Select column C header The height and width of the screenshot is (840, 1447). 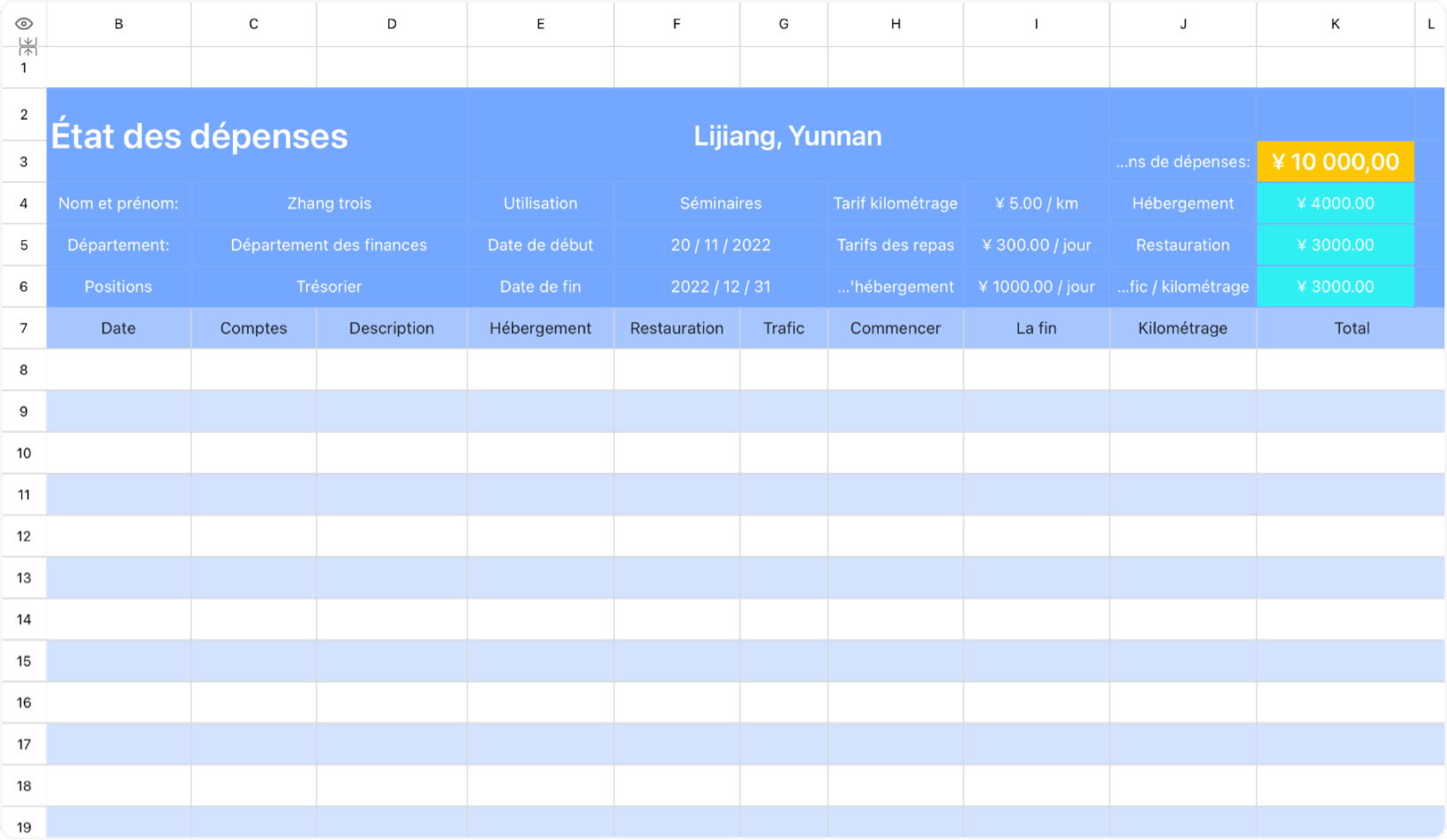point(253,24)
